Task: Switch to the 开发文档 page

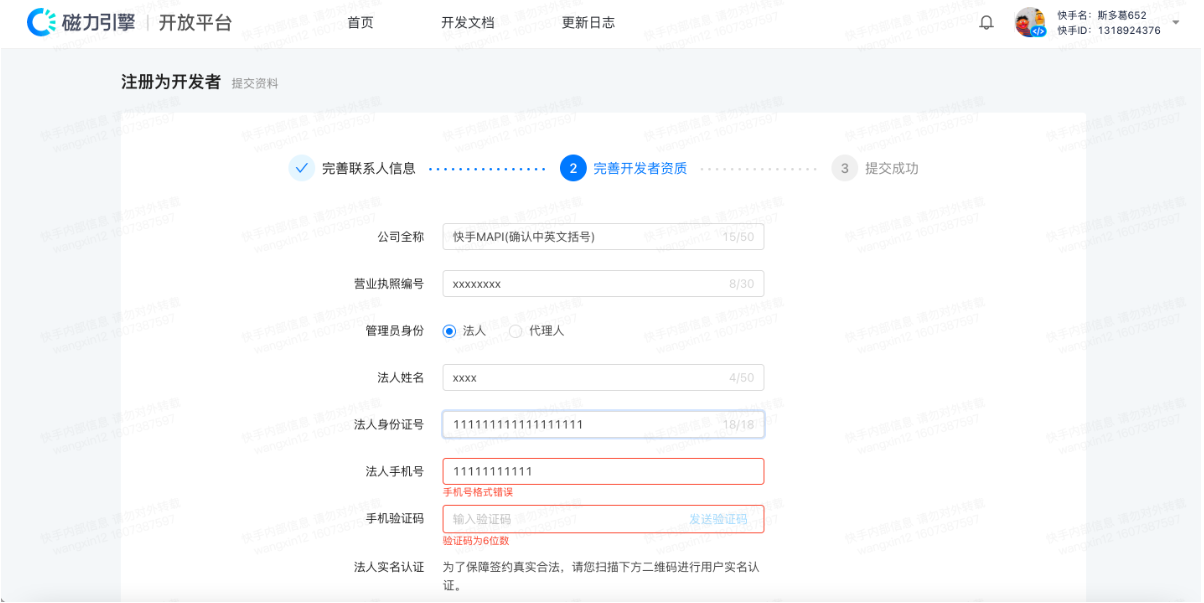Action: click(x=466, y=22)
